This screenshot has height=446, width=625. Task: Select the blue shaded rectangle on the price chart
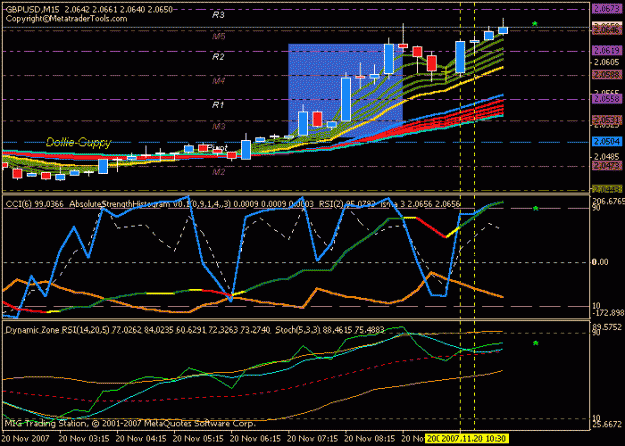coord(345,90)
